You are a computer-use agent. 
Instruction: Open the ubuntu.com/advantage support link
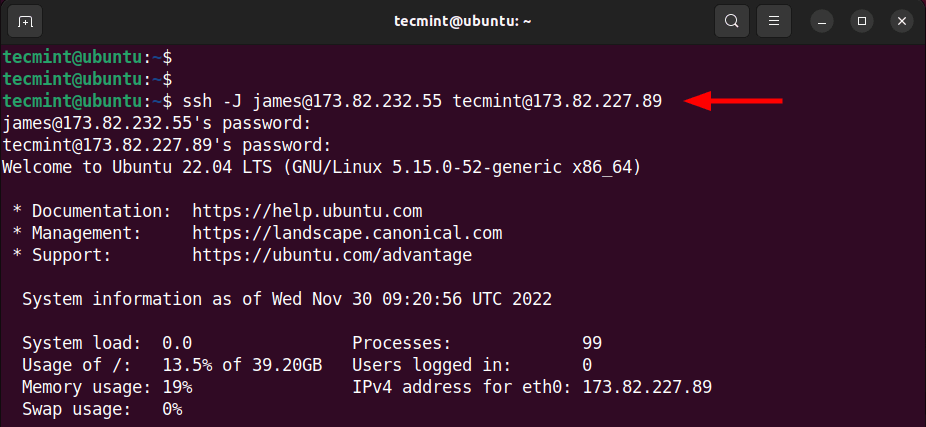click(x=332, y=255)
